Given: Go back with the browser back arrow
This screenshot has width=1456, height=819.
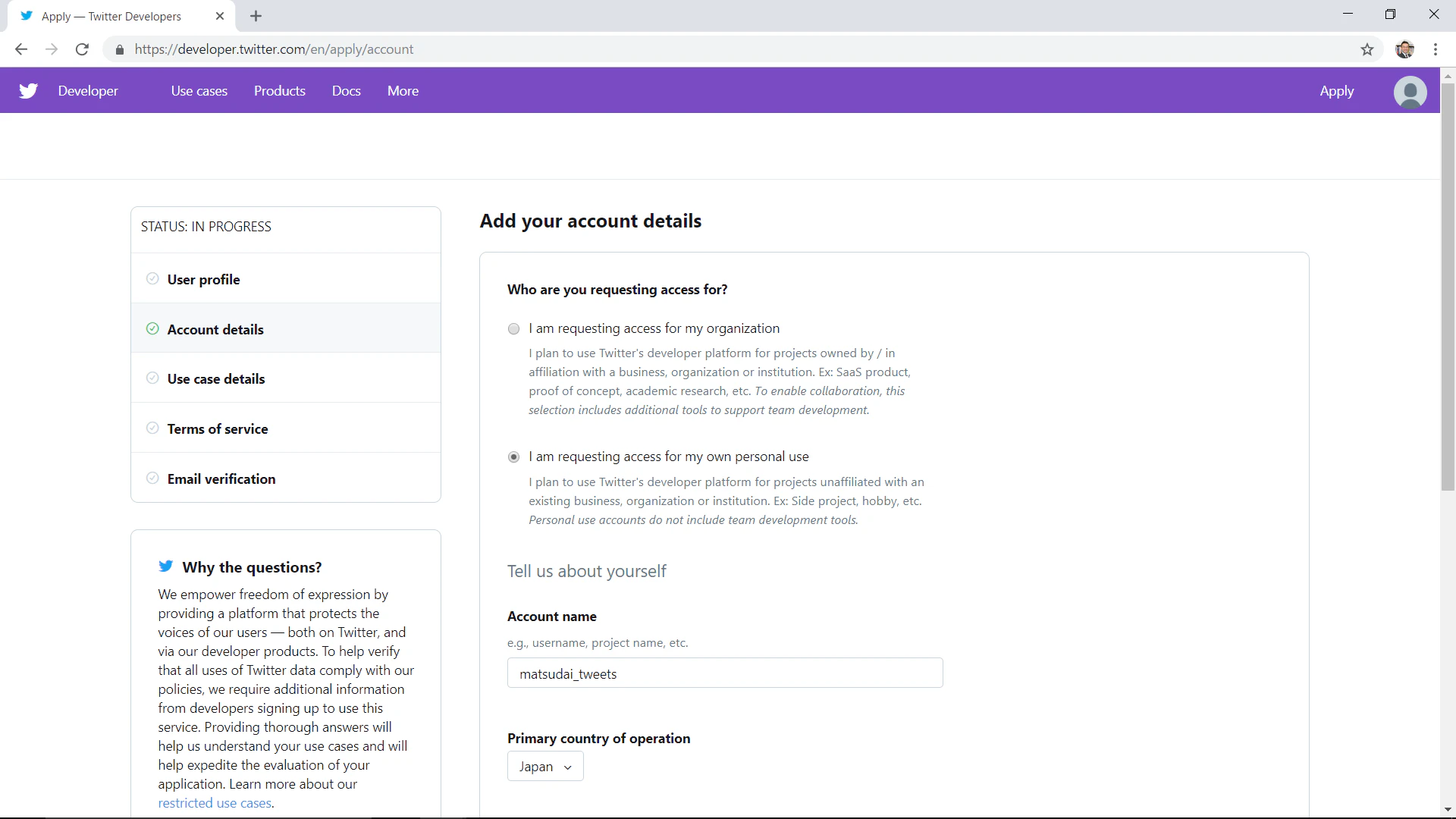Looking at the screenshot, I should point(21,49).
